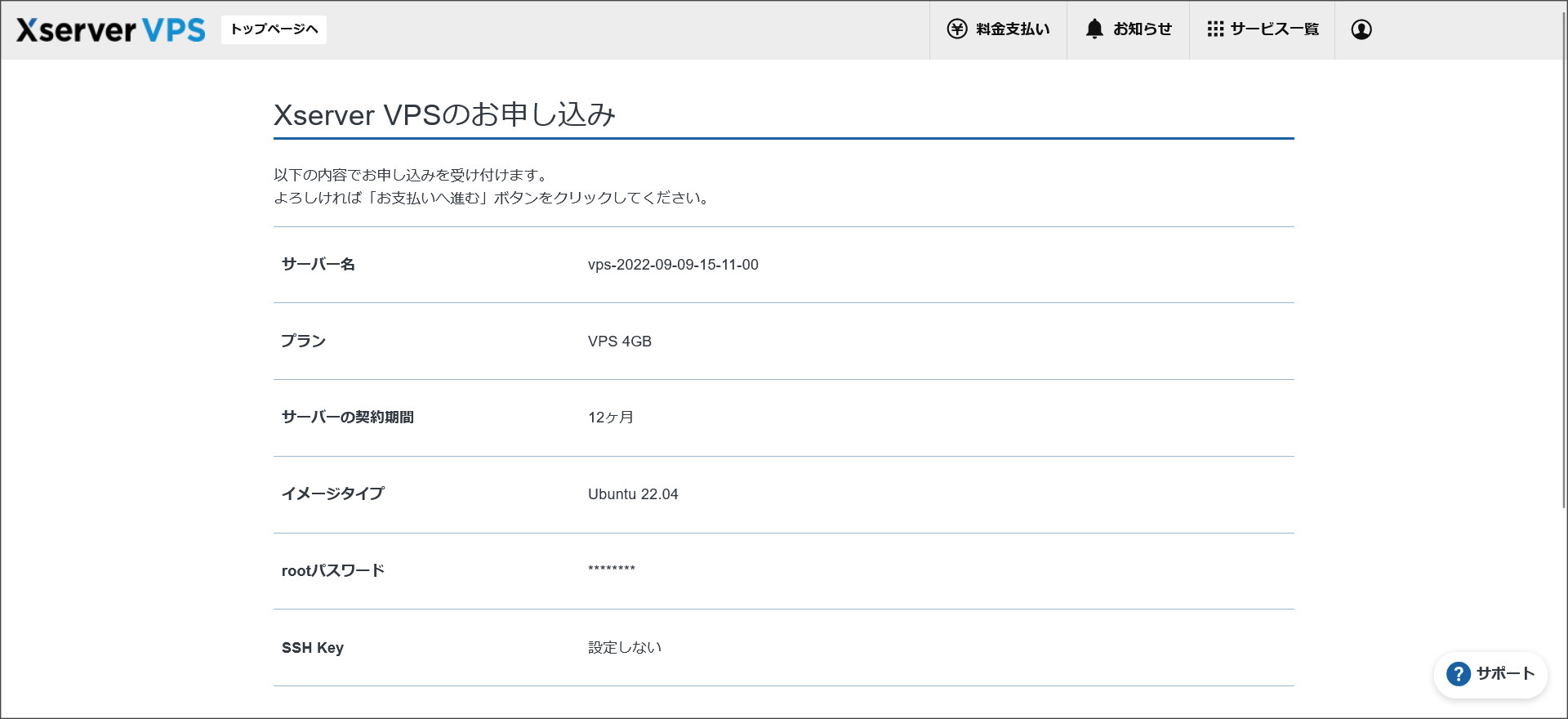
Task: Open the 料金支払い menu label
Action: (x=1013, y=29)
